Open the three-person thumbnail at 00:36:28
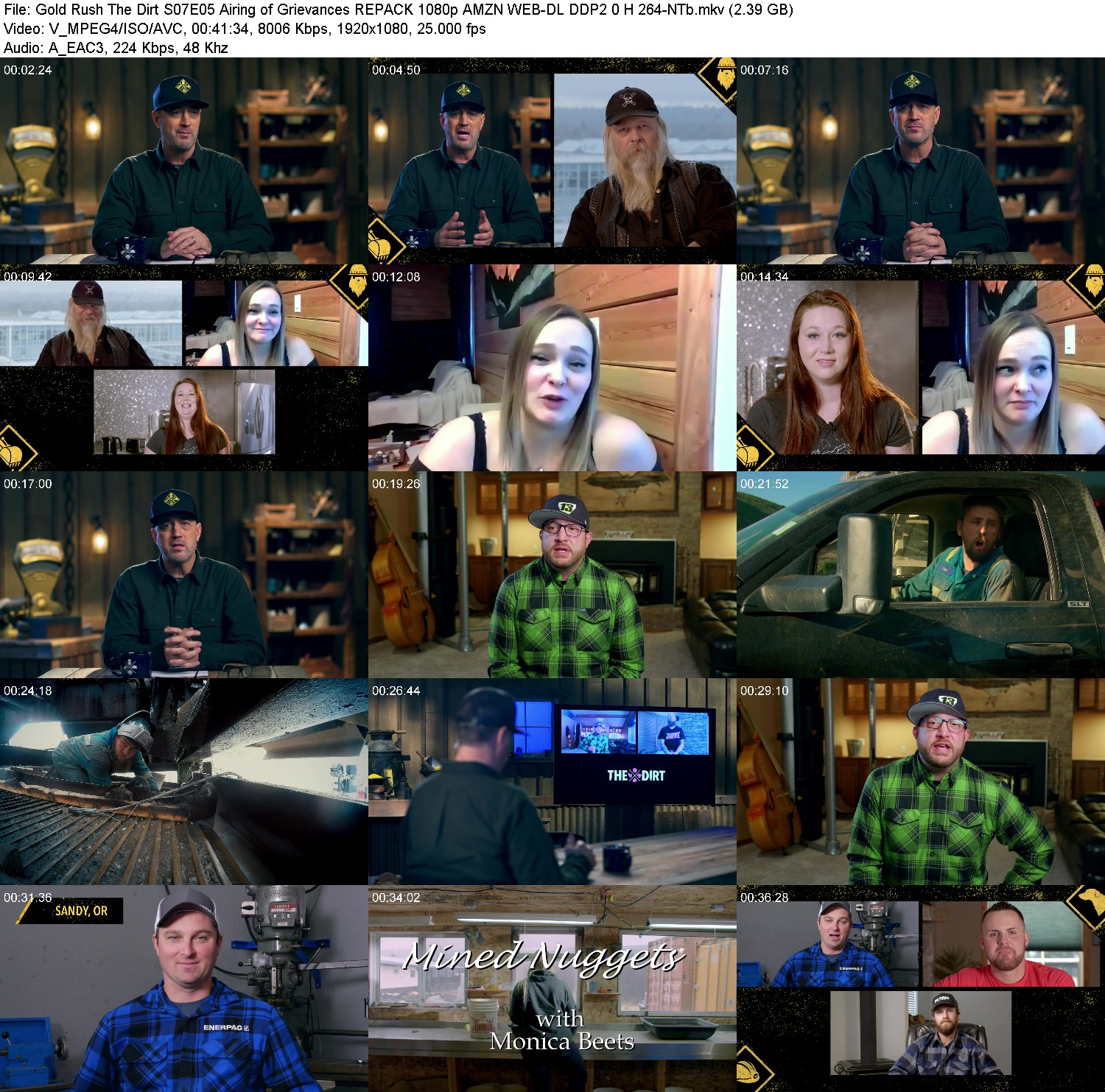The width and height of the screenshot is (1105, 1092). (x=921, y=989)
